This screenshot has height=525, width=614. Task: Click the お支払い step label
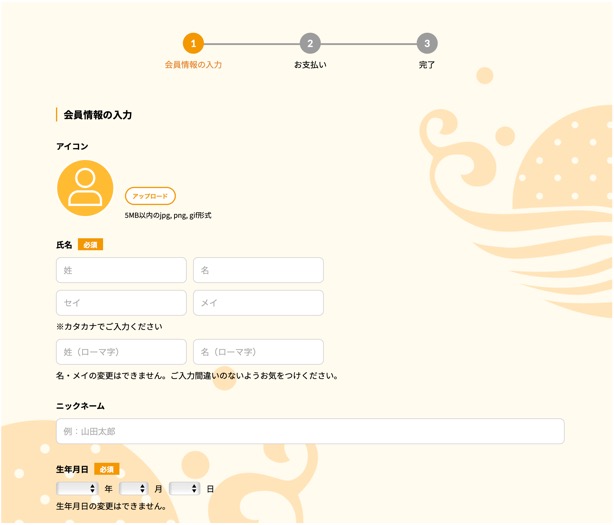click(x=310, y=65)
